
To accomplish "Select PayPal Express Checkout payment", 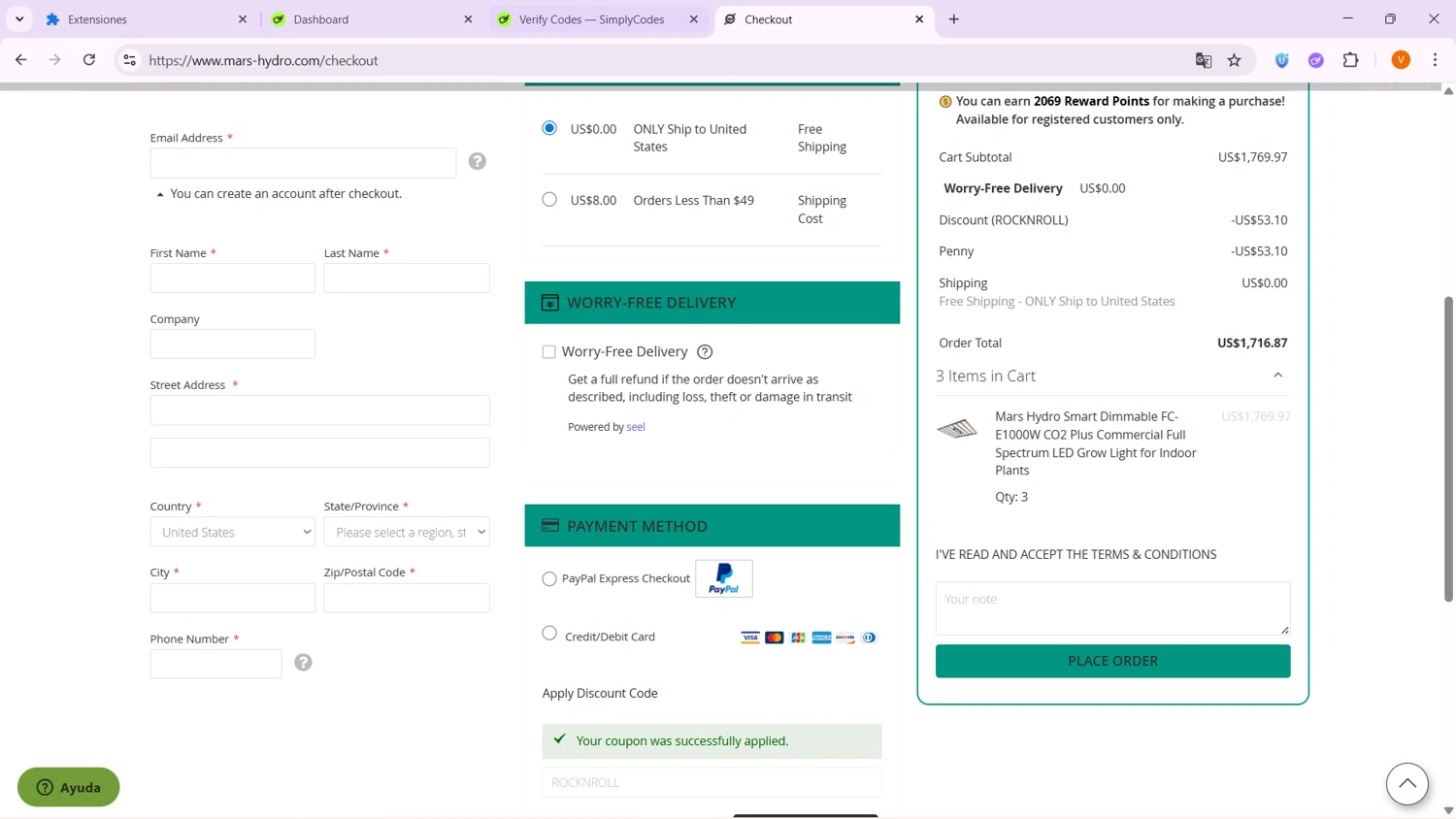I will click(549, 579).
